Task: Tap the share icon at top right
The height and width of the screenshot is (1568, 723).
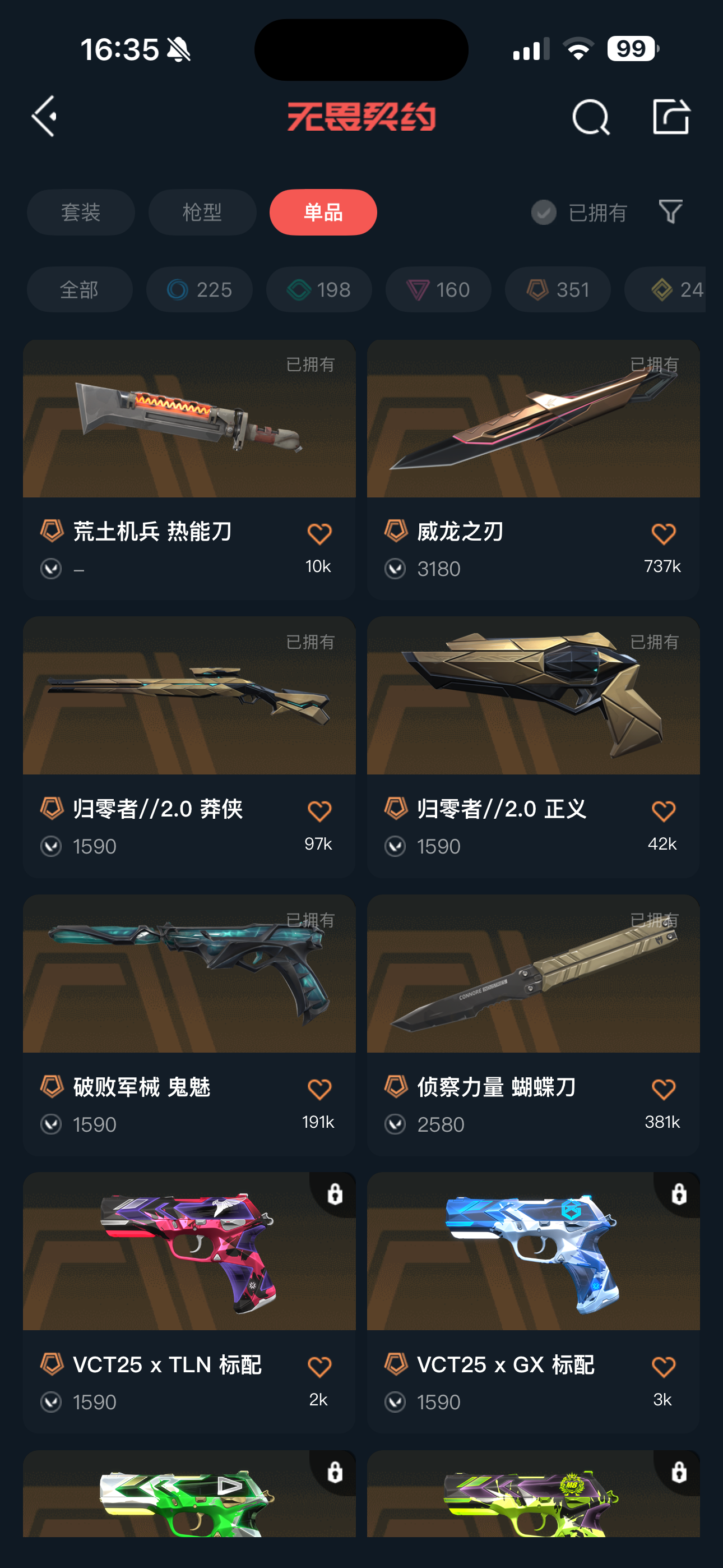Action: [x=671, y=116]
